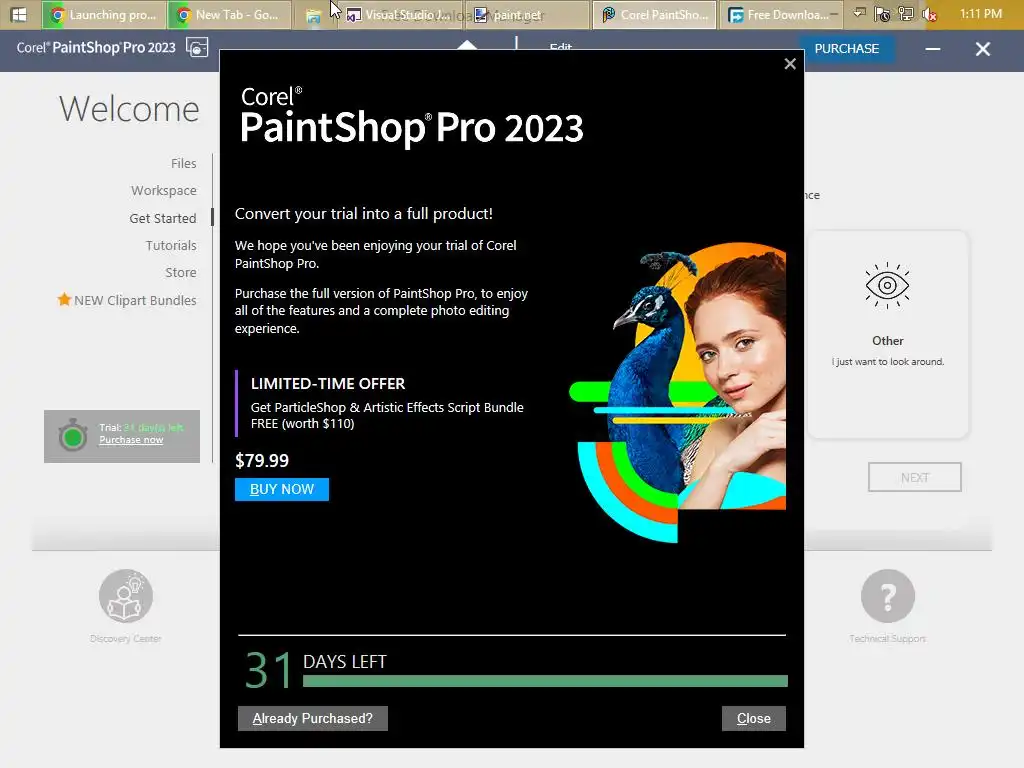Image resolution: width=1024 pixels, height=768 pixels.
Task: Click the $79.99 price text
Action: [x=262, y=460]
